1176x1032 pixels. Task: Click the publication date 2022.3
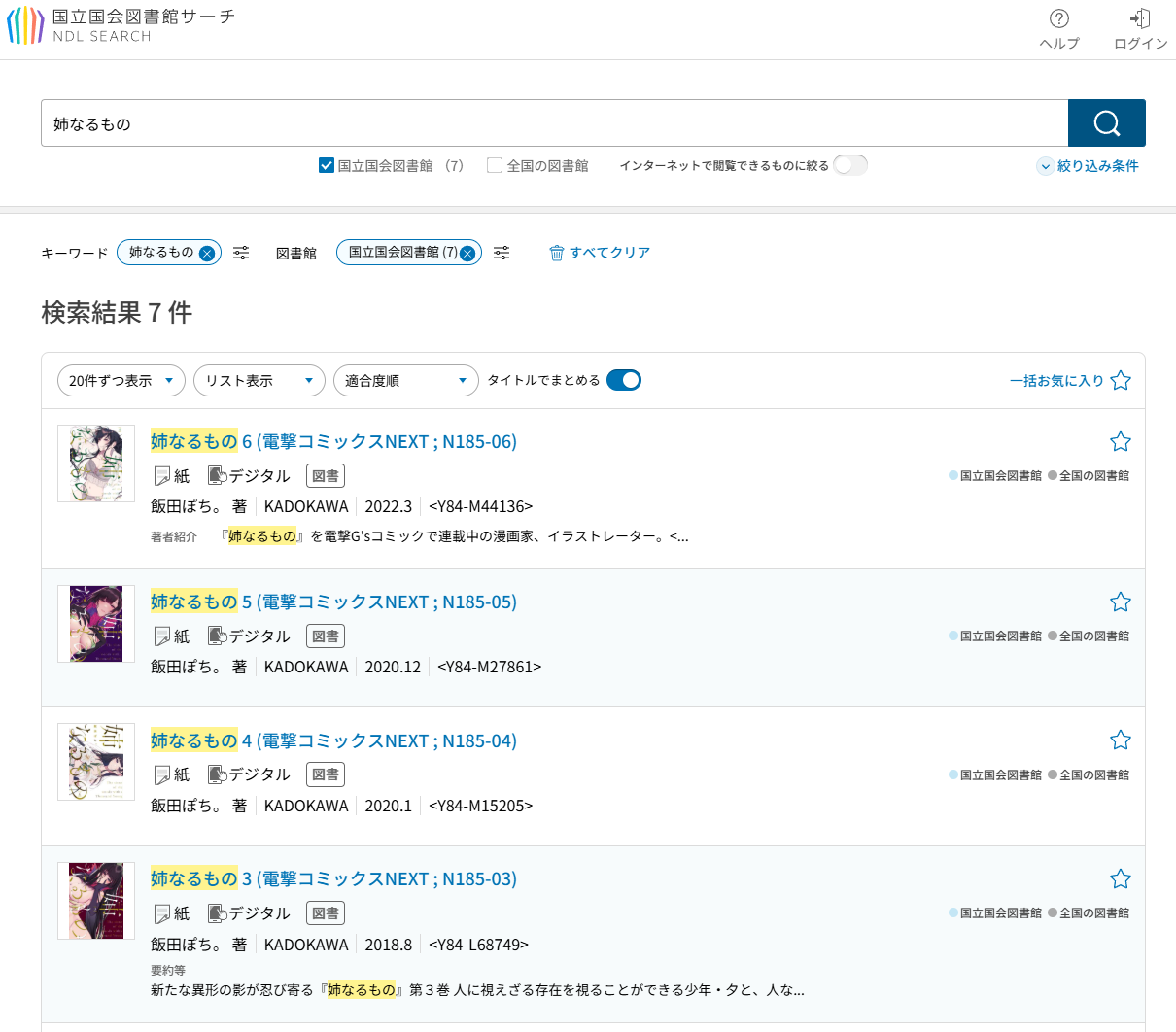coord(389,507)
